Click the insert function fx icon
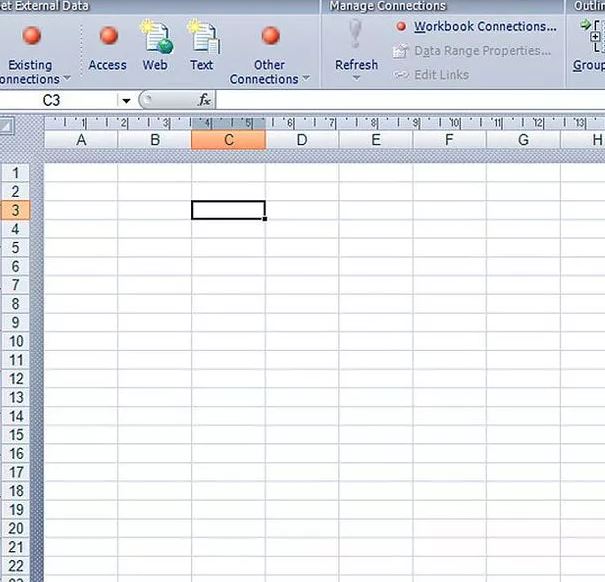This screenshot has height=582, width=605. click(x=204, y=100)
